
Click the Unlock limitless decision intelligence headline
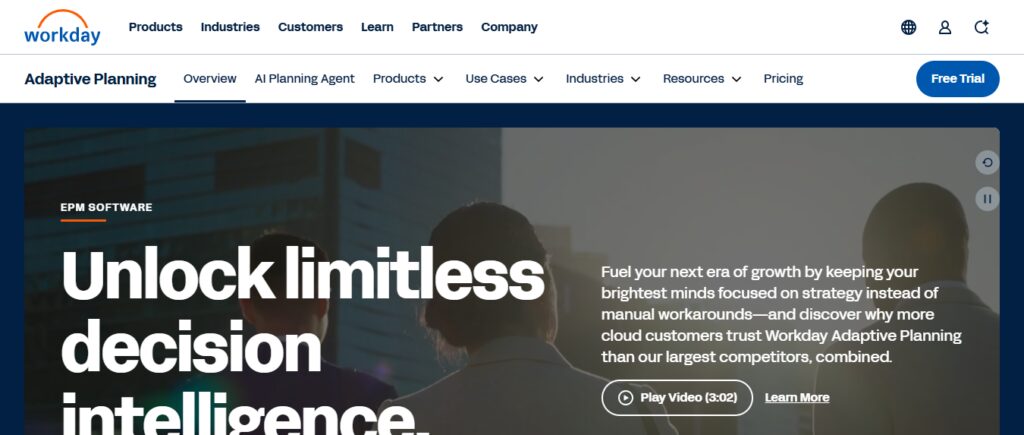(x=302, y=340)
